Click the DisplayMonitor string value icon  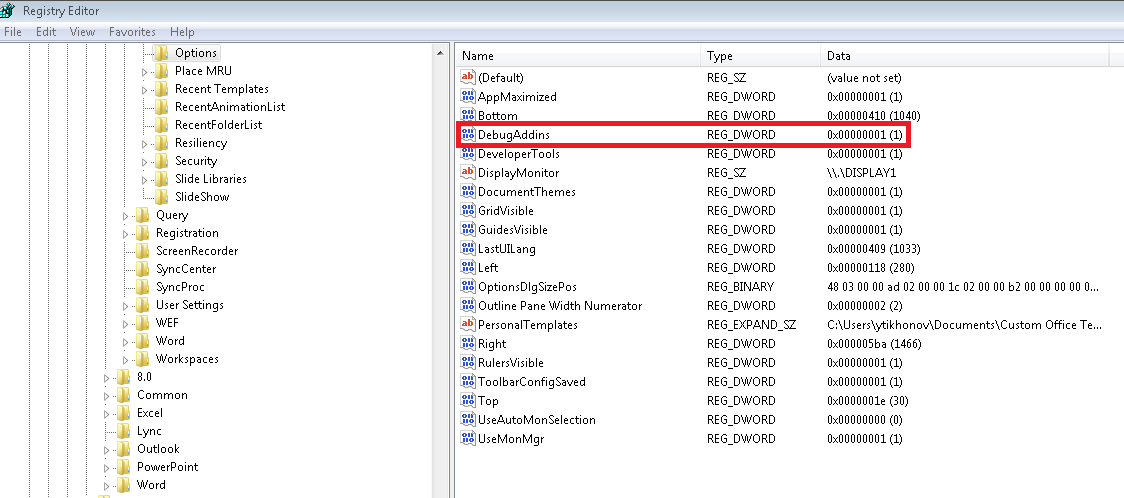coord(467,173)
